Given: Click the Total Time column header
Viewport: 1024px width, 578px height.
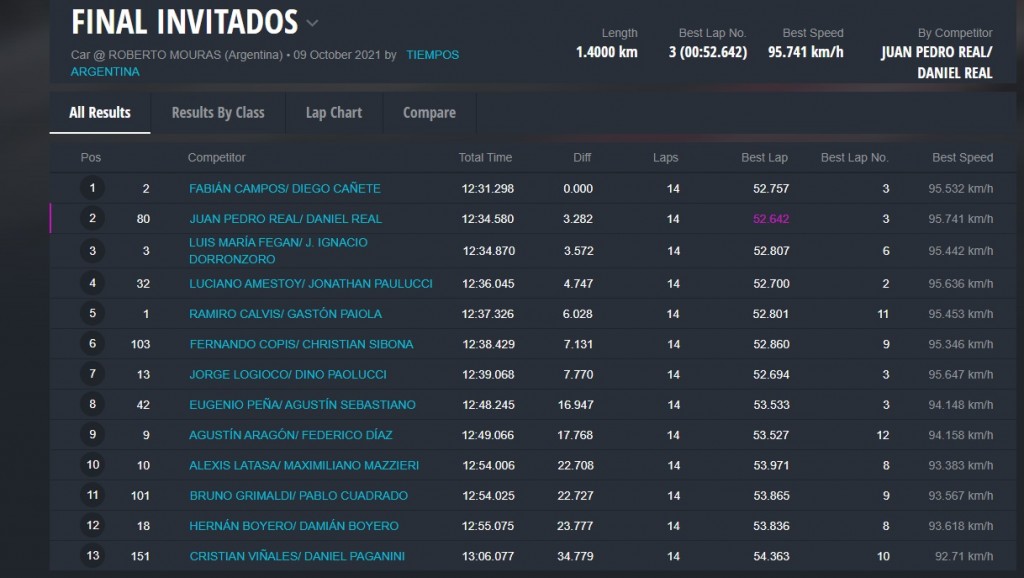Looking at the screenshot, I should (485, 158).
